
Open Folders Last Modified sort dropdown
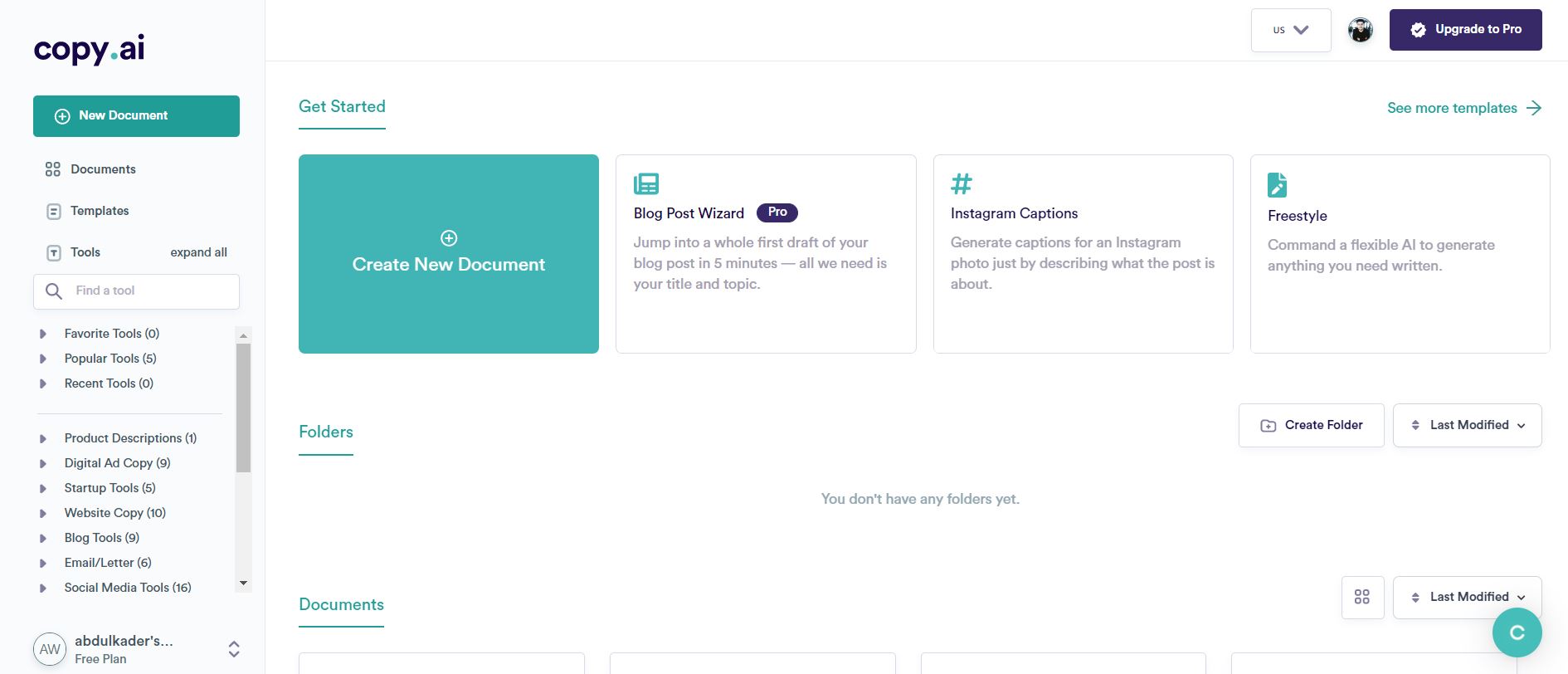[x=1467, y=425]
